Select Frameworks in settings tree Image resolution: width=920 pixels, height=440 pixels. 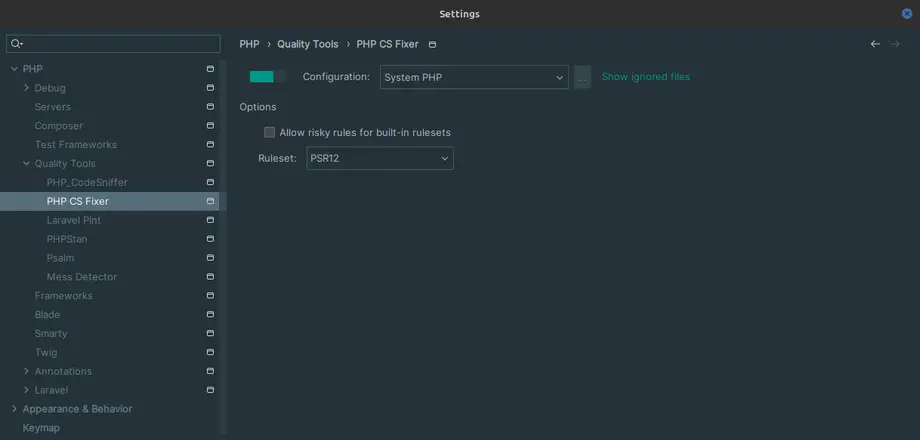[x=63, y=296]
